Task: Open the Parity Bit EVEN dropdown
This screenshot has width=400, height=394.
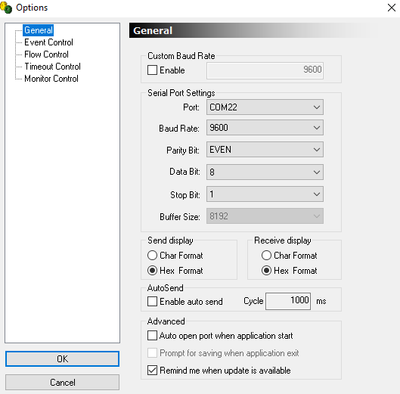Action: pos(265,150)
